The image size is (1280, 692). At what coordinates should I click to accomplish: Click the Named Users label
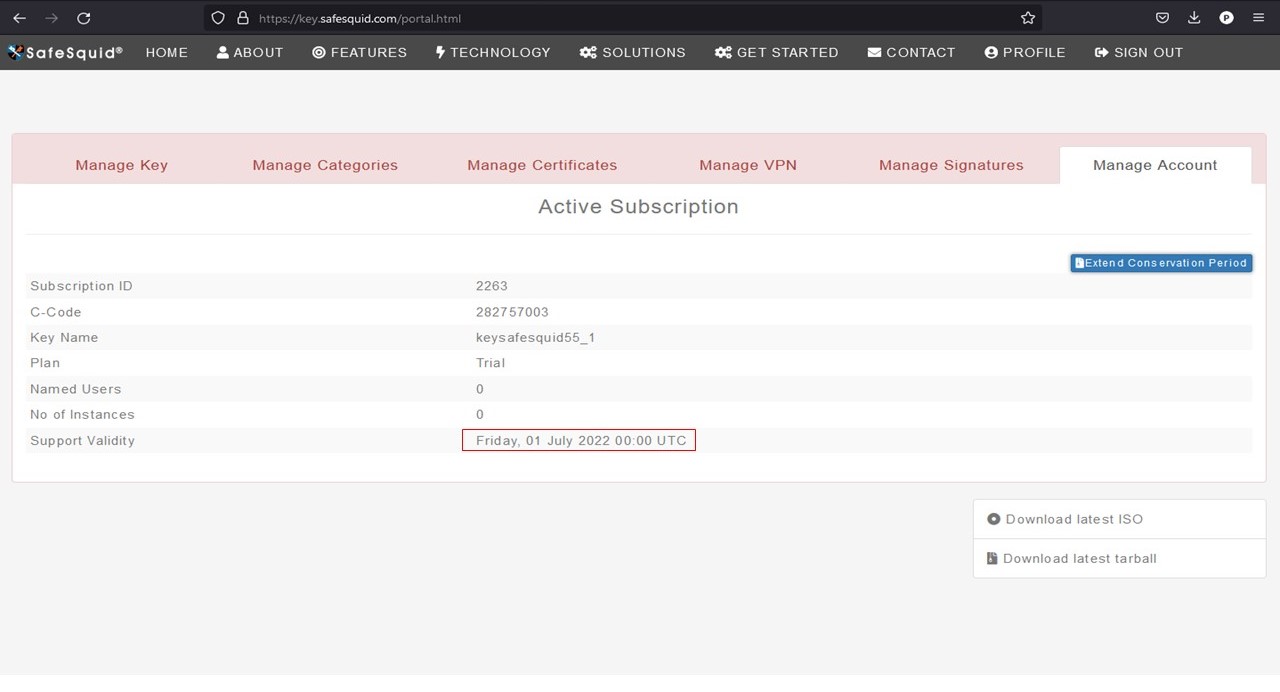click(x=75, y=389)
